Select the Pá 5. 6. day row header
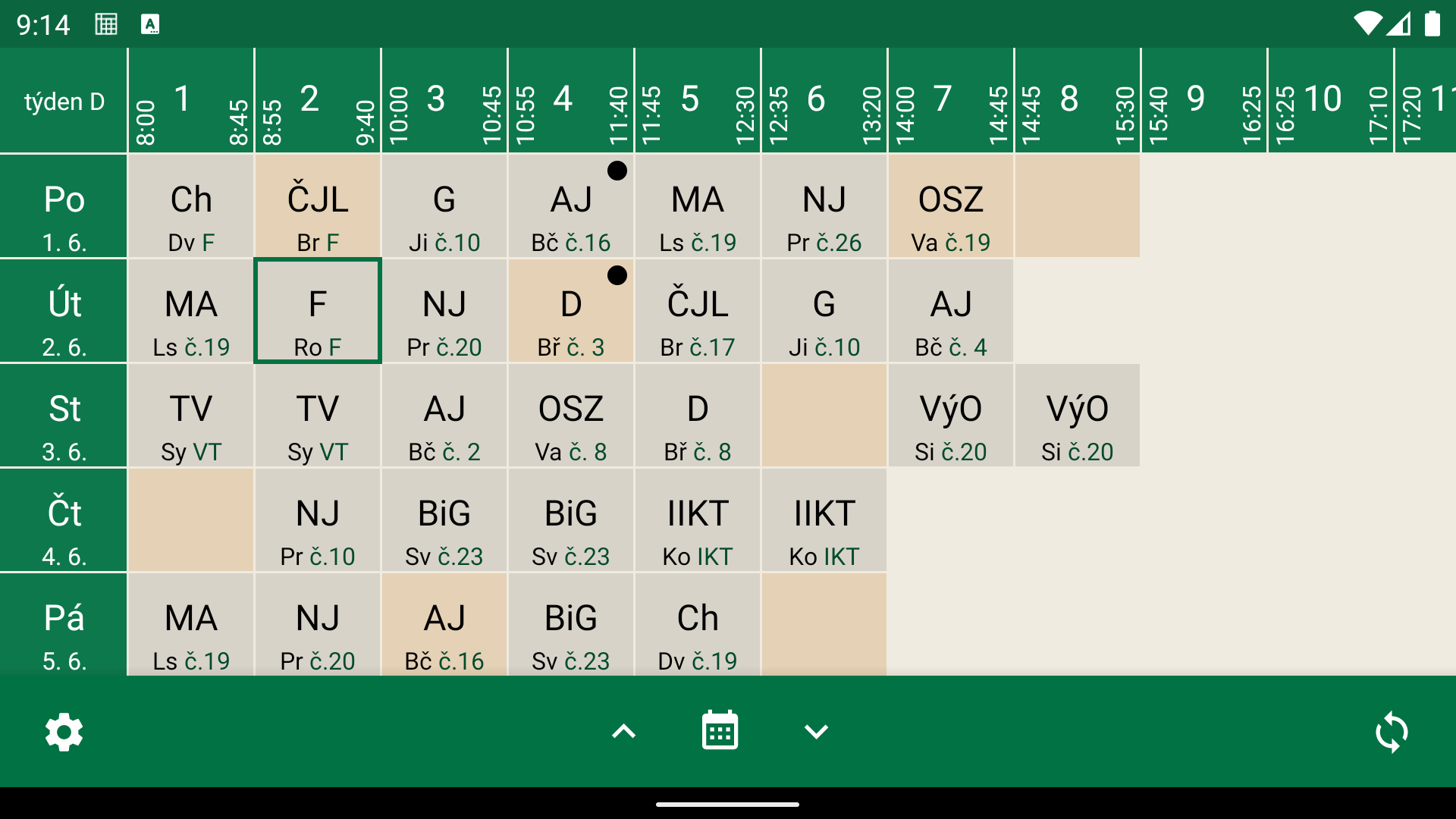Image resolution: width=1456 pixels, height=819 pixels. point(64,626)
